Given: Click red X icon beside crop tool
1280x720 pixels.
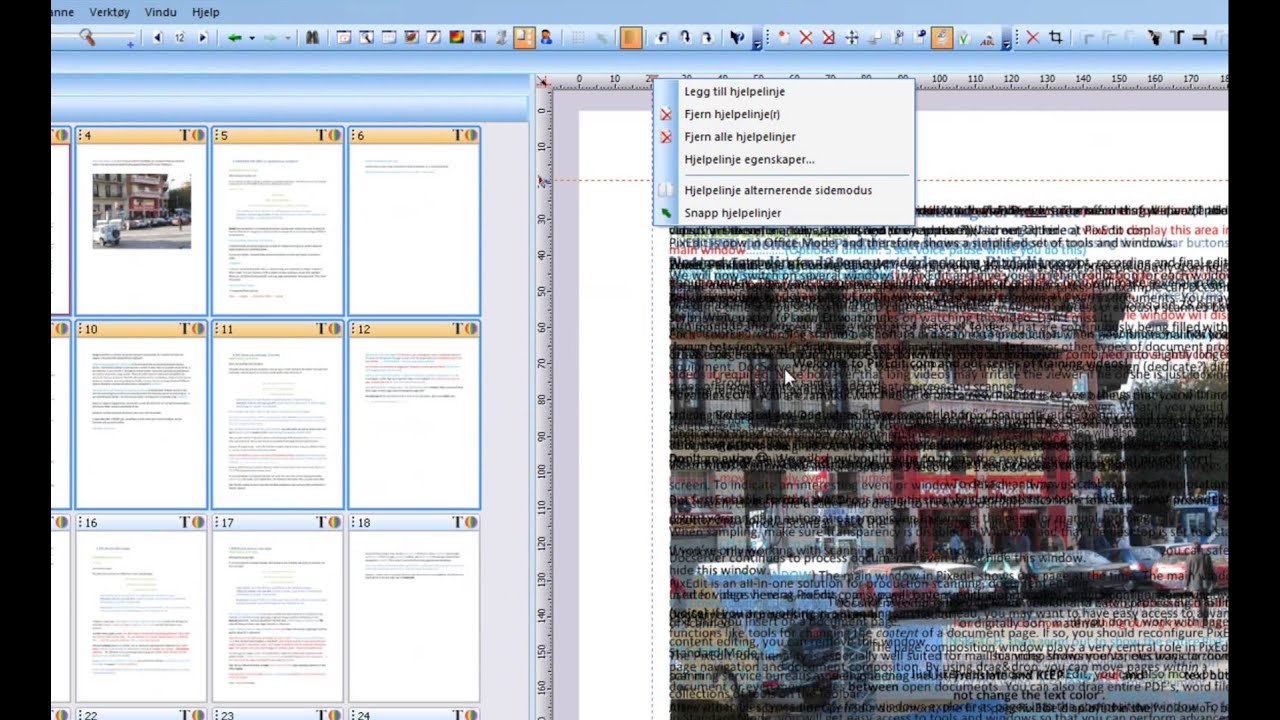Looking at the screenshot, I should coord(1033,37).
